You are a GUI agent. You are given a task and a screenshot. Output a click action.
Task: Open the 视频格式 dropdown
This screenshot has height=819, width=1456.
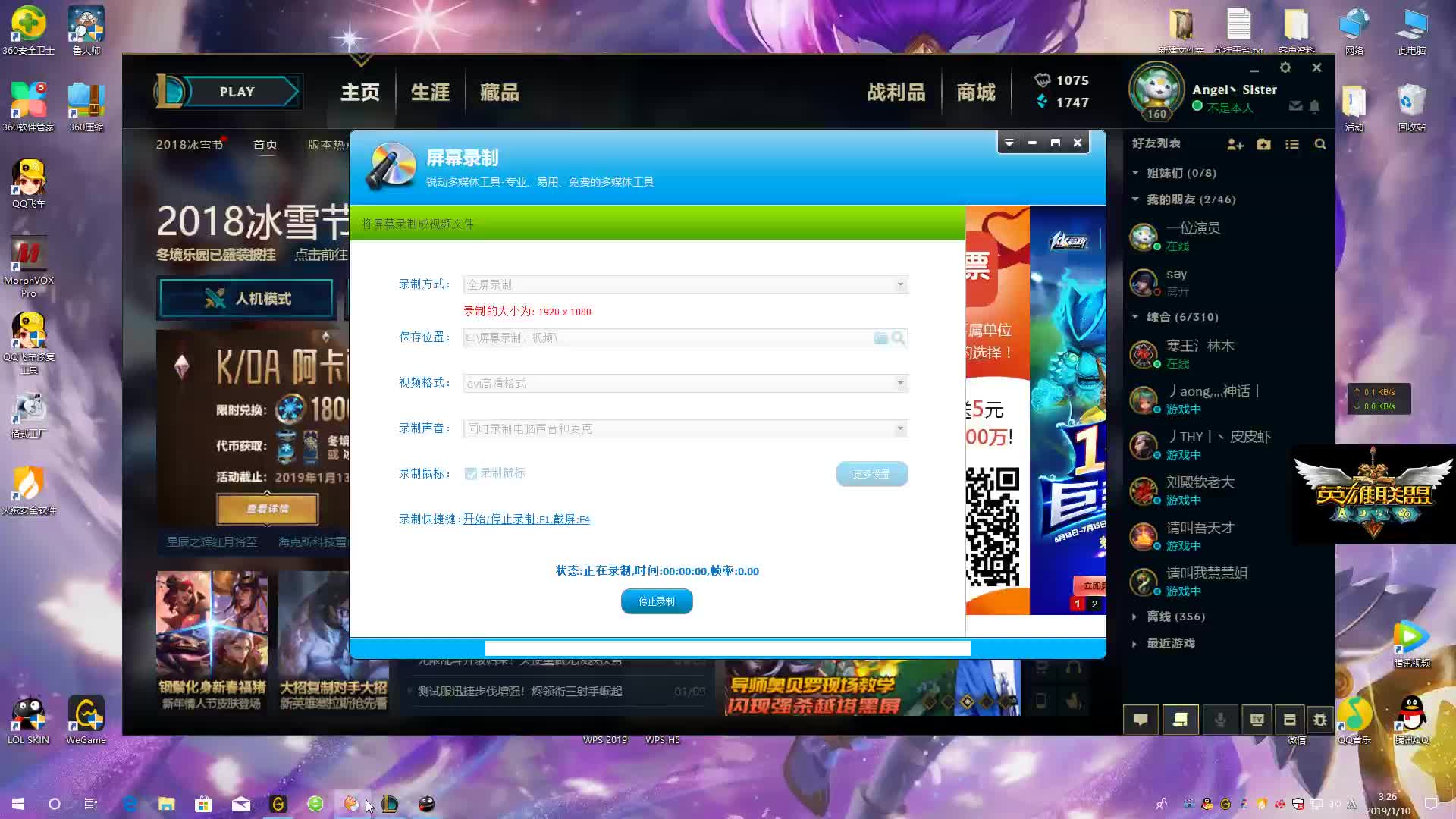point(899,383)
